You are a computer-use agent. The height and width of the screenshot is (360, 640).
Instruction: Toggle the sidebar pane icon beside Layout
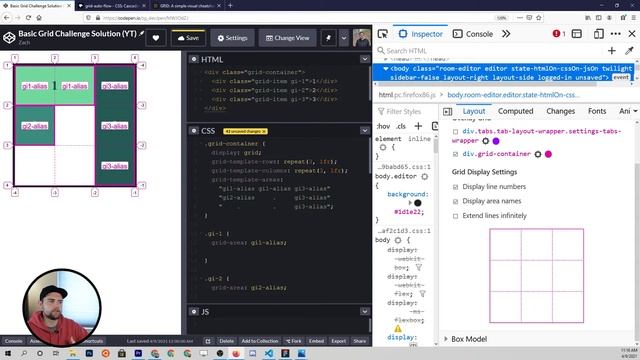(447, 111)
